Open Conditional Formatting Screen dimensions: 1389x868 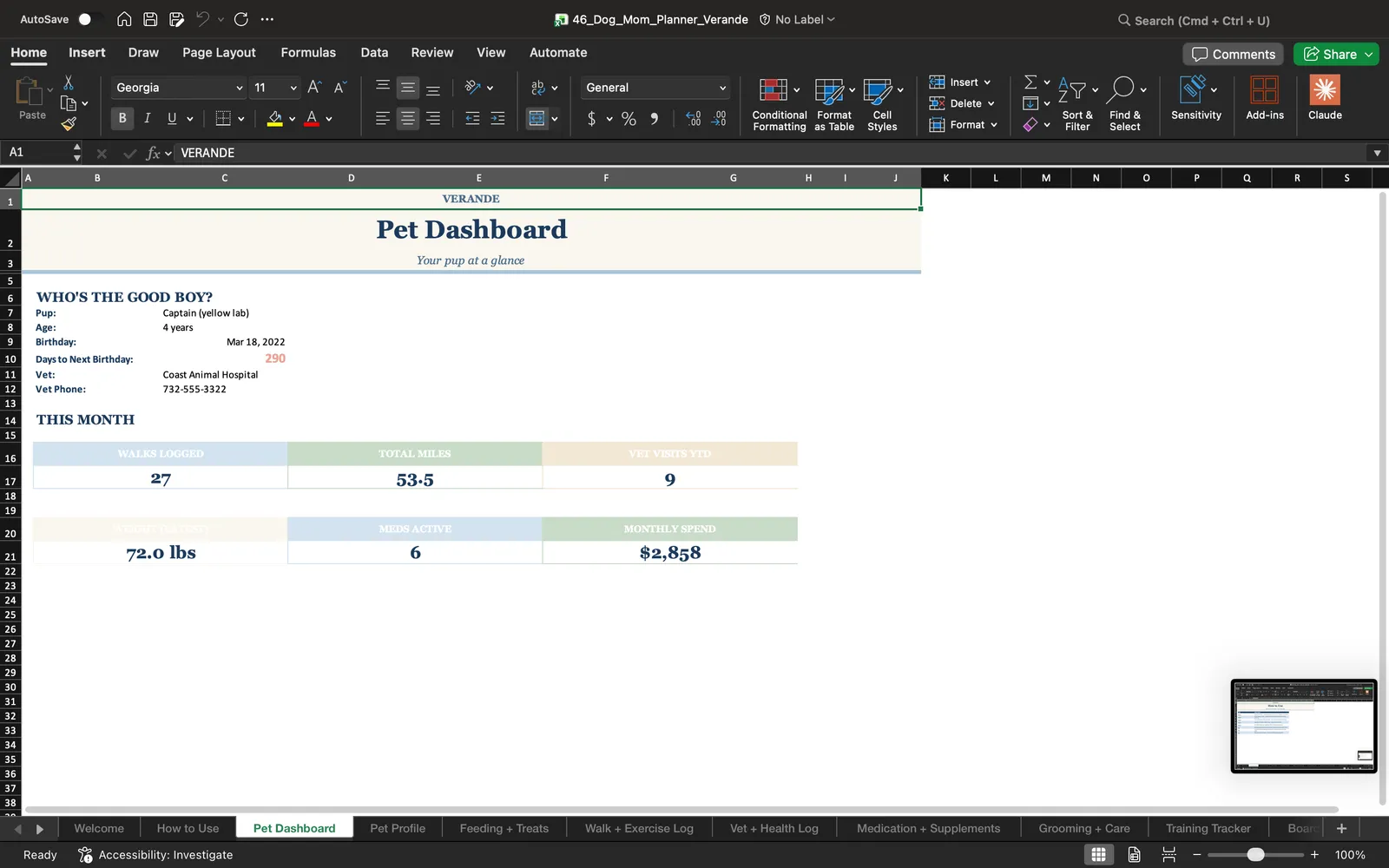point(779,104)
